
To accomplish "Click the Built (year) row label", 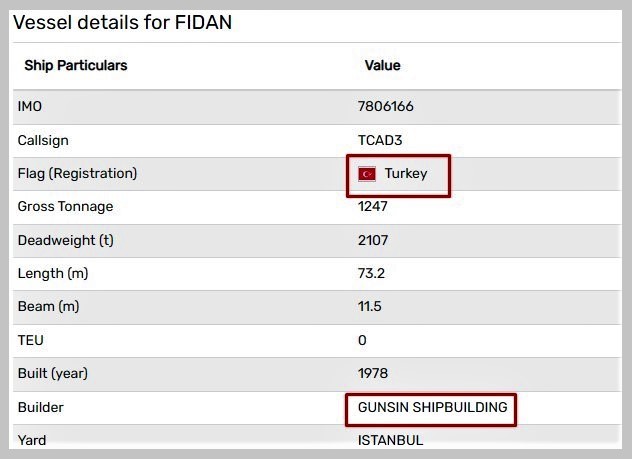I will click(53, 374).
